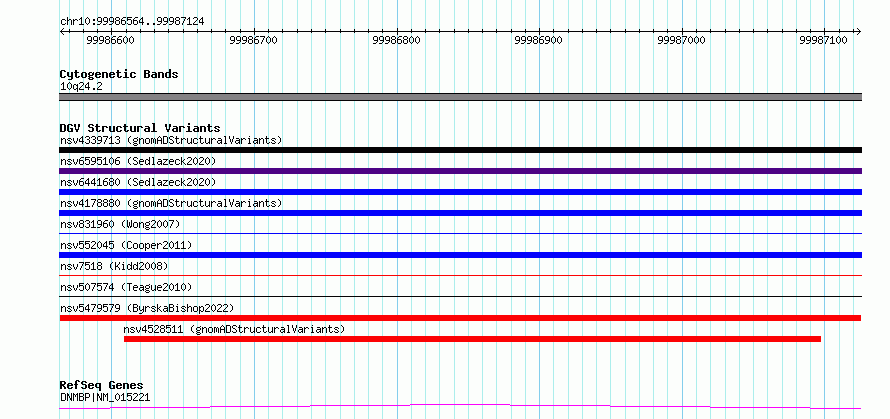Open the DNMBP|NM_015221 gene label

point(105,397)
